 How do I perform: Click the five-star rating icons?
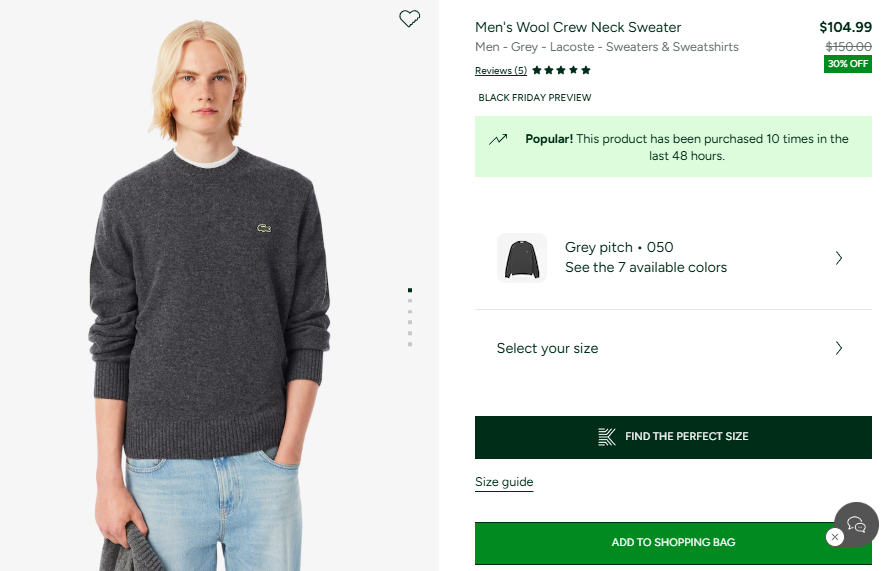click(x=561, y=71)
